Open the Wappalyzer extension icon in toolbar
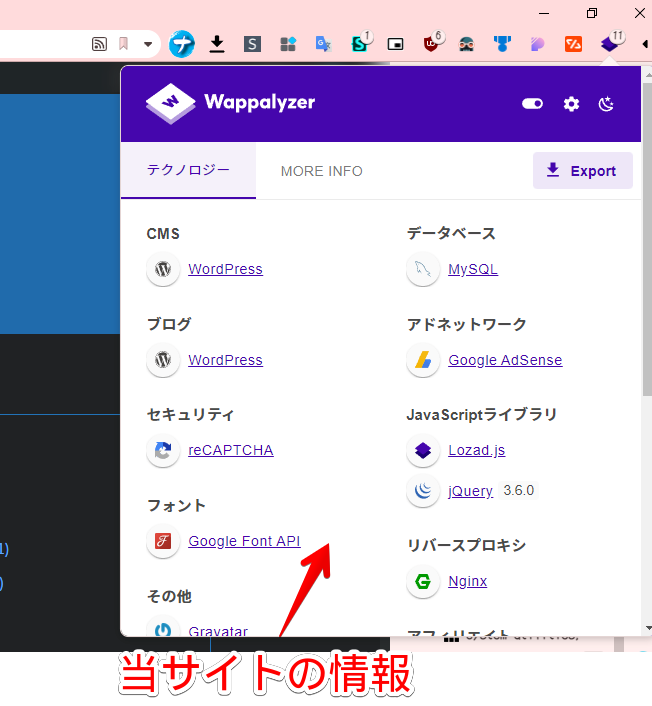Screen dimensions: 652x706 pyautogui.click(x=610, y=44)
